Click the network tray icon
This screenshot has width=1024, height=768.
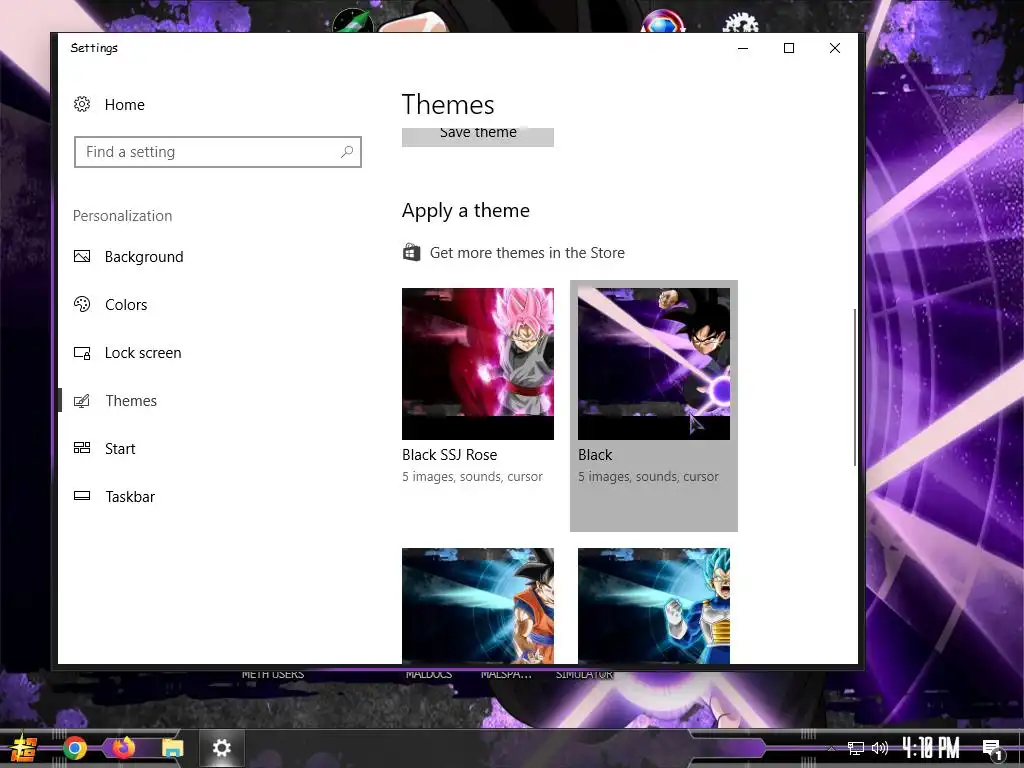coord(856,748)
